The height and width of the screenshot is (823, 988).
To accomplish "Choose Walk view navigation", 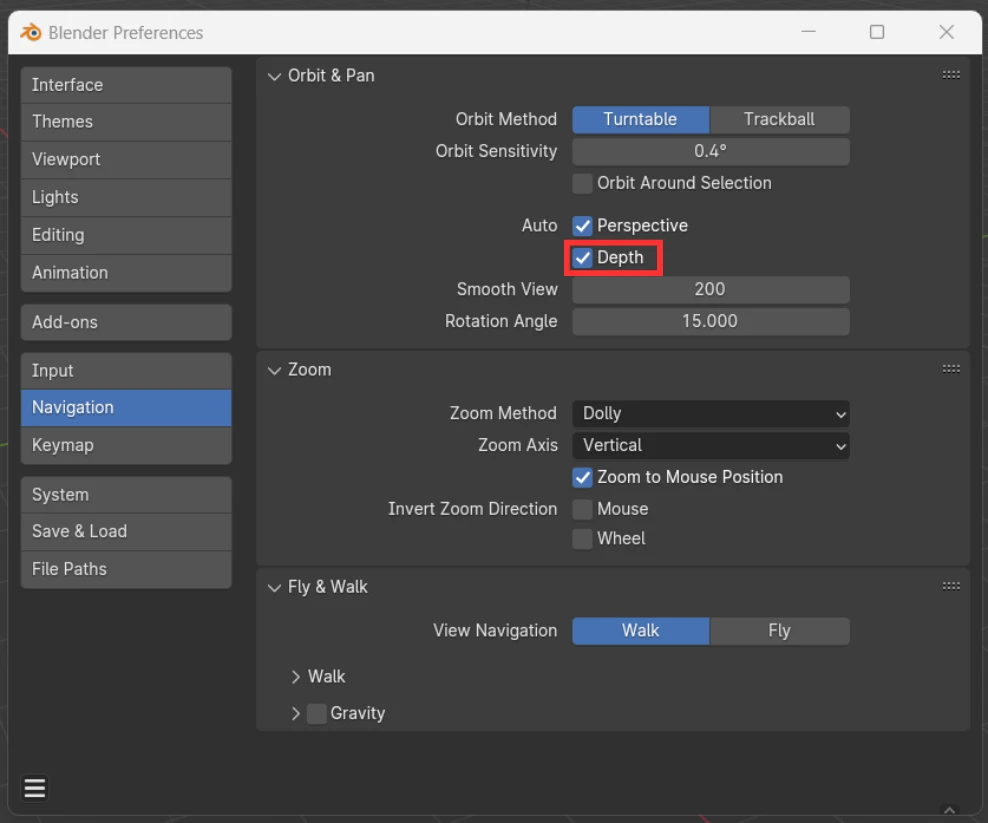I will tap(641, 631).
